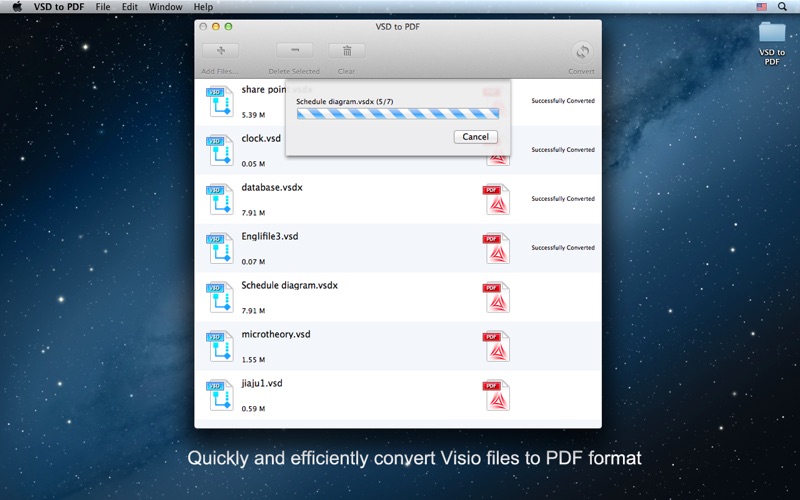Select the VSD icon for Englifile3.vsd
The image size is (800, 500).
point(220,248)
